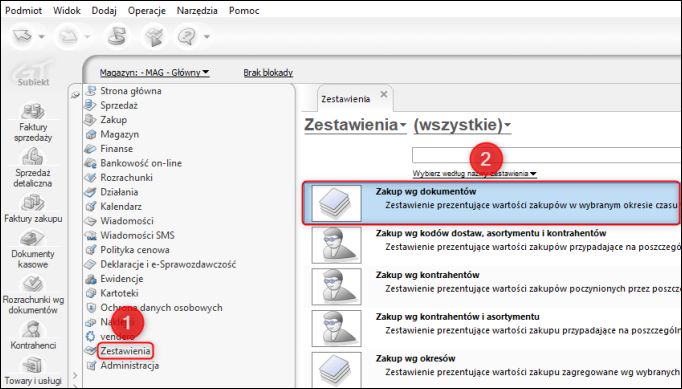Select Strona główna in module list
Viewport: 682px width, 389px height.
pyautogui.click(x=130, y=91)
